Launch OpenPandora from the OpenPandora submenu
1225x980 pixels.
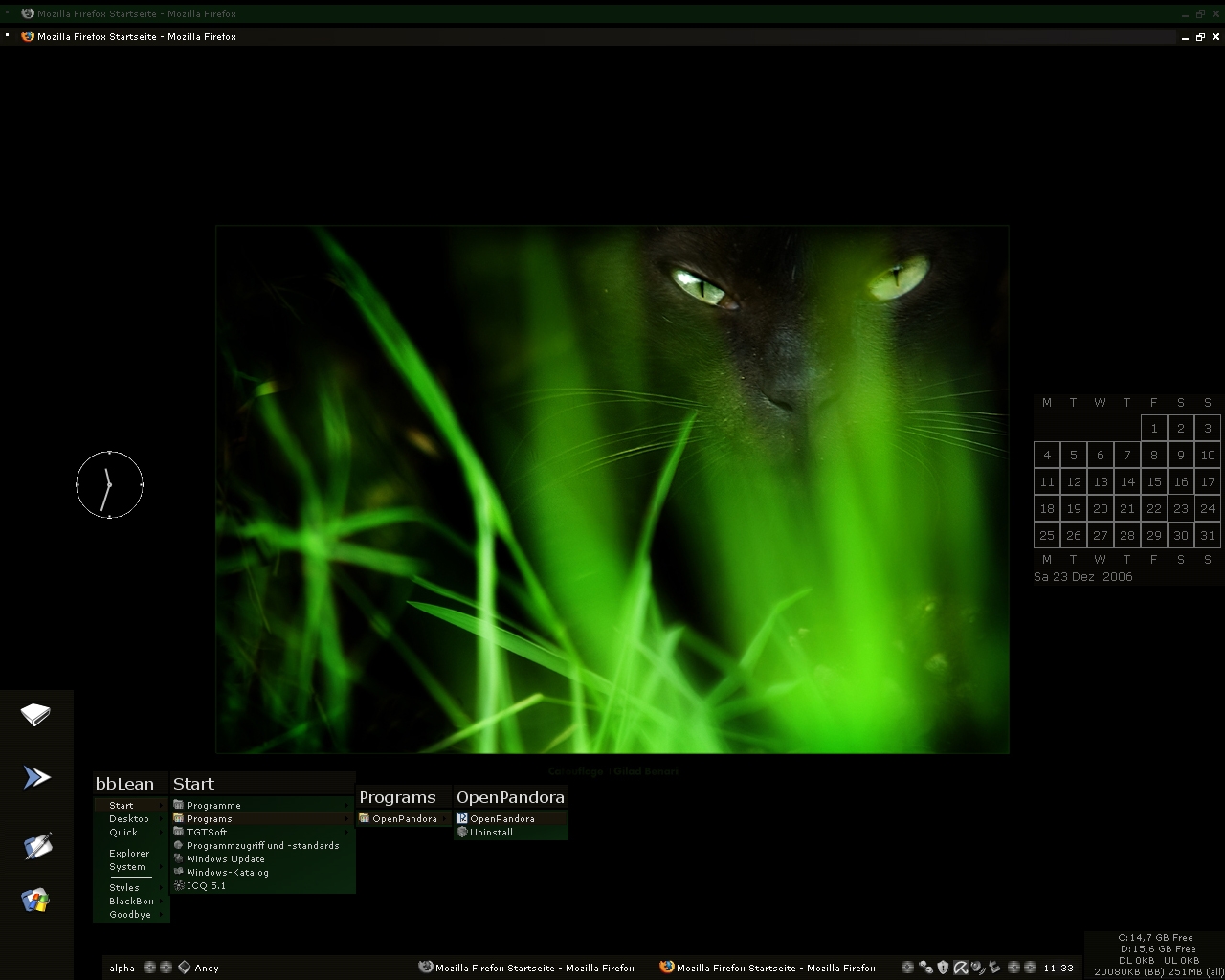tap(501, 818)
